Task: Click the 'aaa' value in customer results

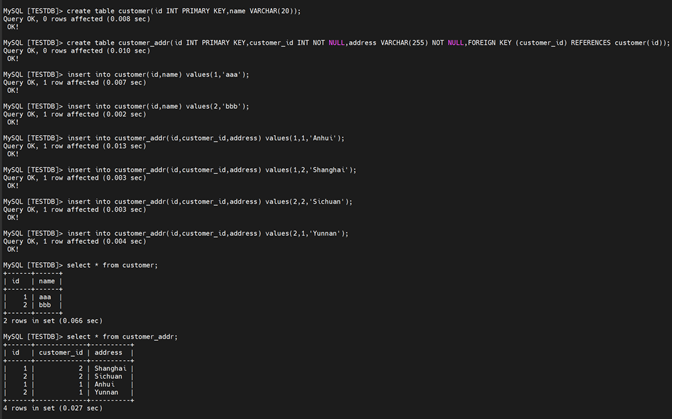Action: tap(45, 297)
